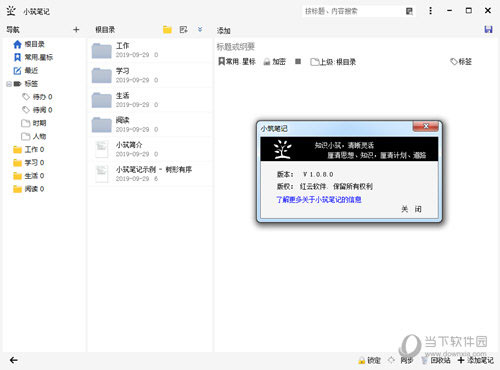Click 添加笔记 to add a note
The height and width of the screenshot is (370, 500).
(x=476, y=360)
